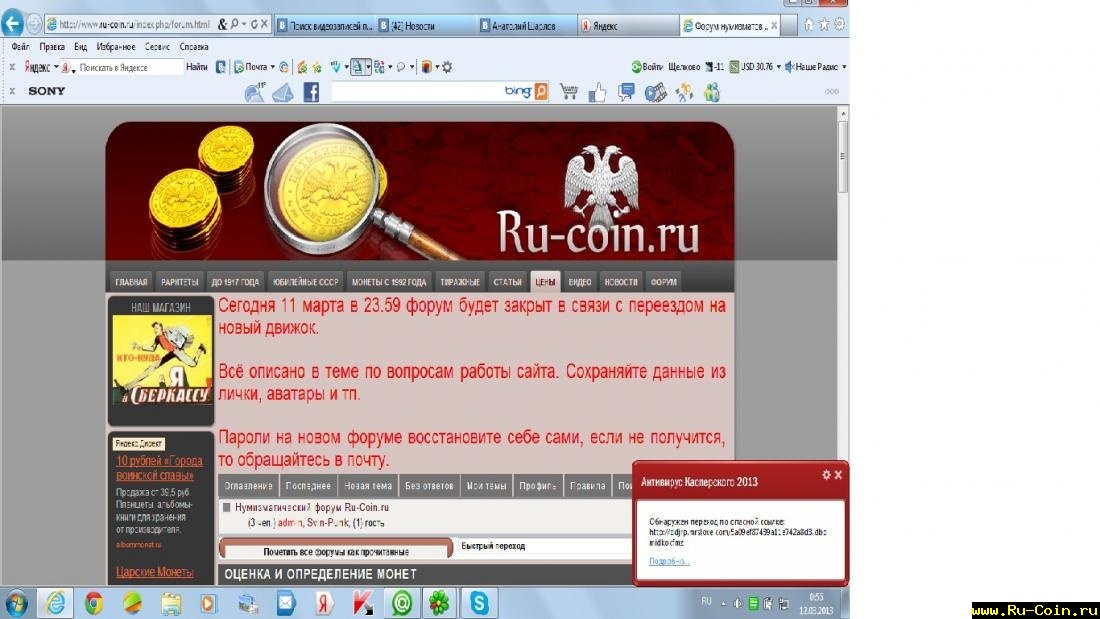Open ICQ flower icon on taskbar
Viewport: 1100px width, 619px height.
click(x=440, y=603)
